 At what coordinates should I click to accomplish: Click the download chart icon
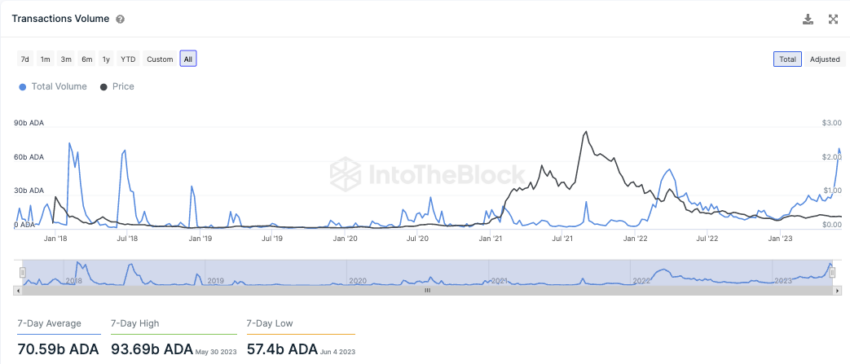(808, 20)
